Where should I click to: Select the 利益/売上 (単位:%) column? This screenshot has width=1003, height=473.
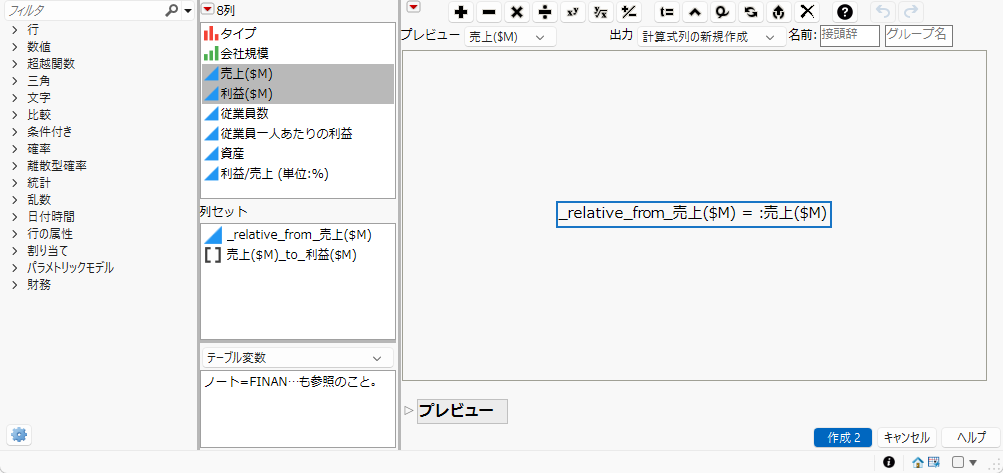[x=298, y=173]
